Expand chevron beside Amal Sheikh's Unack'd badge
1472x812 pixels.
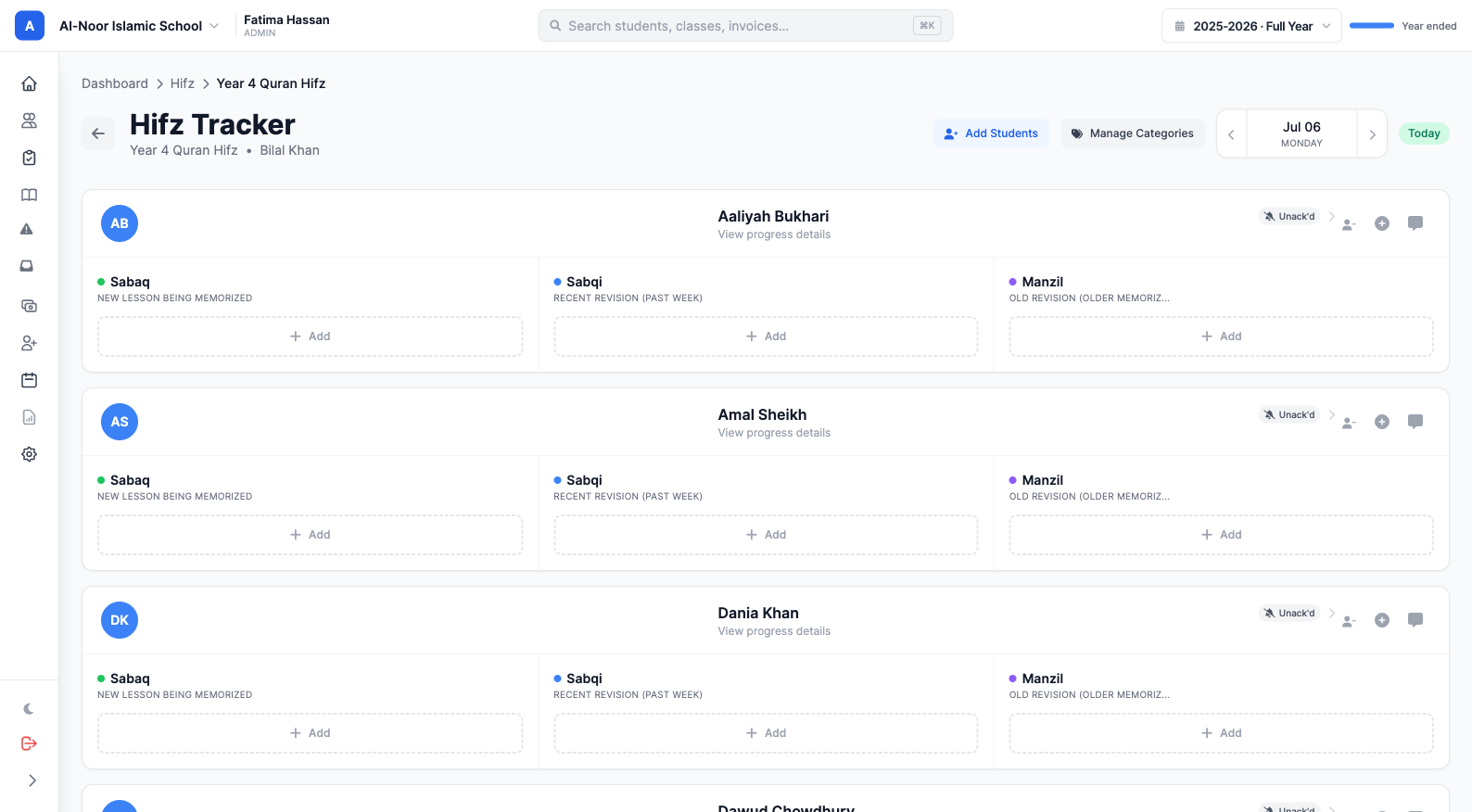click(1332, 414)
